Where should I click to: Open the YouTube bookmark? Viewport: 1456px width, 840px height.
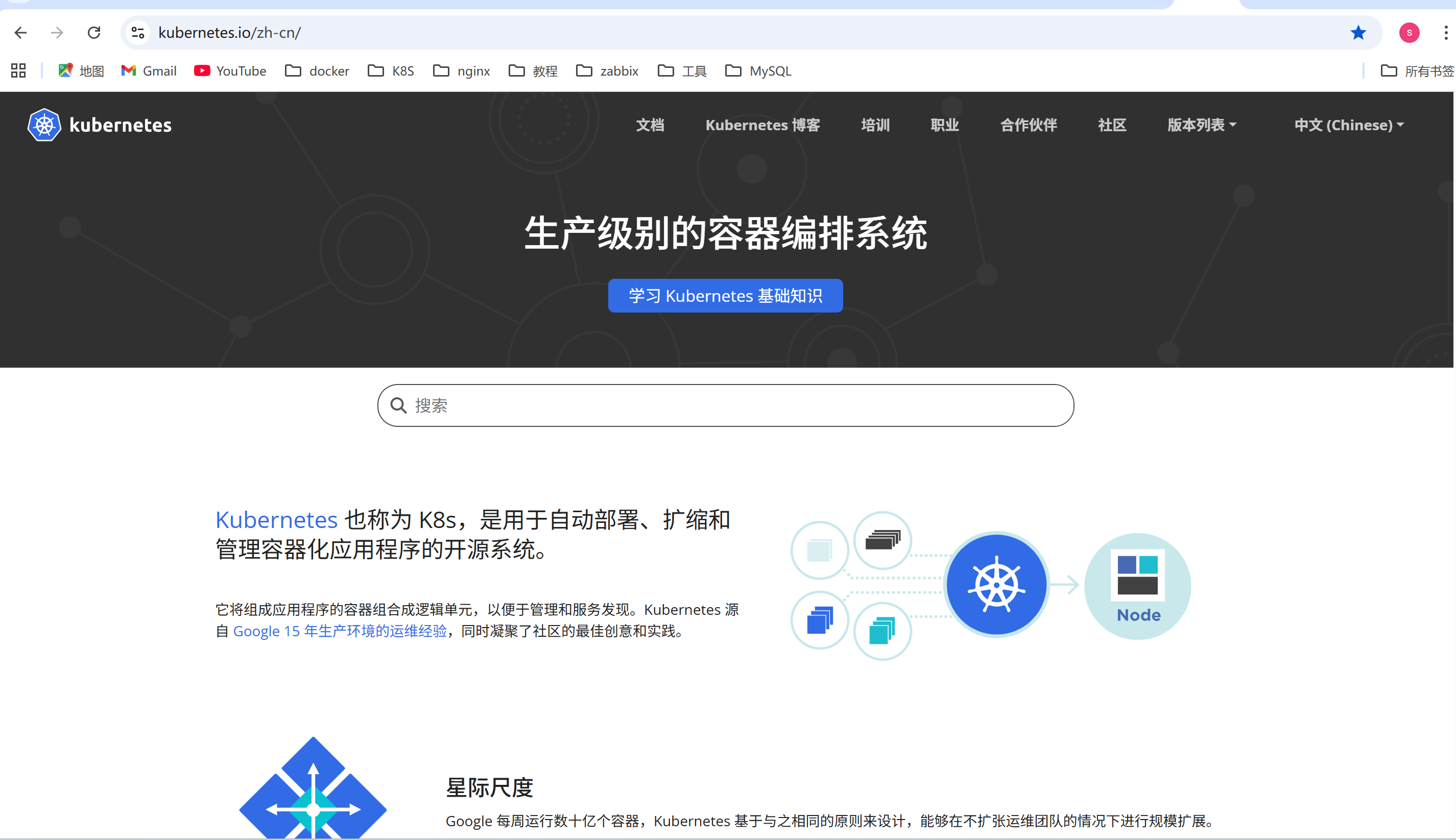coord(230,71)
